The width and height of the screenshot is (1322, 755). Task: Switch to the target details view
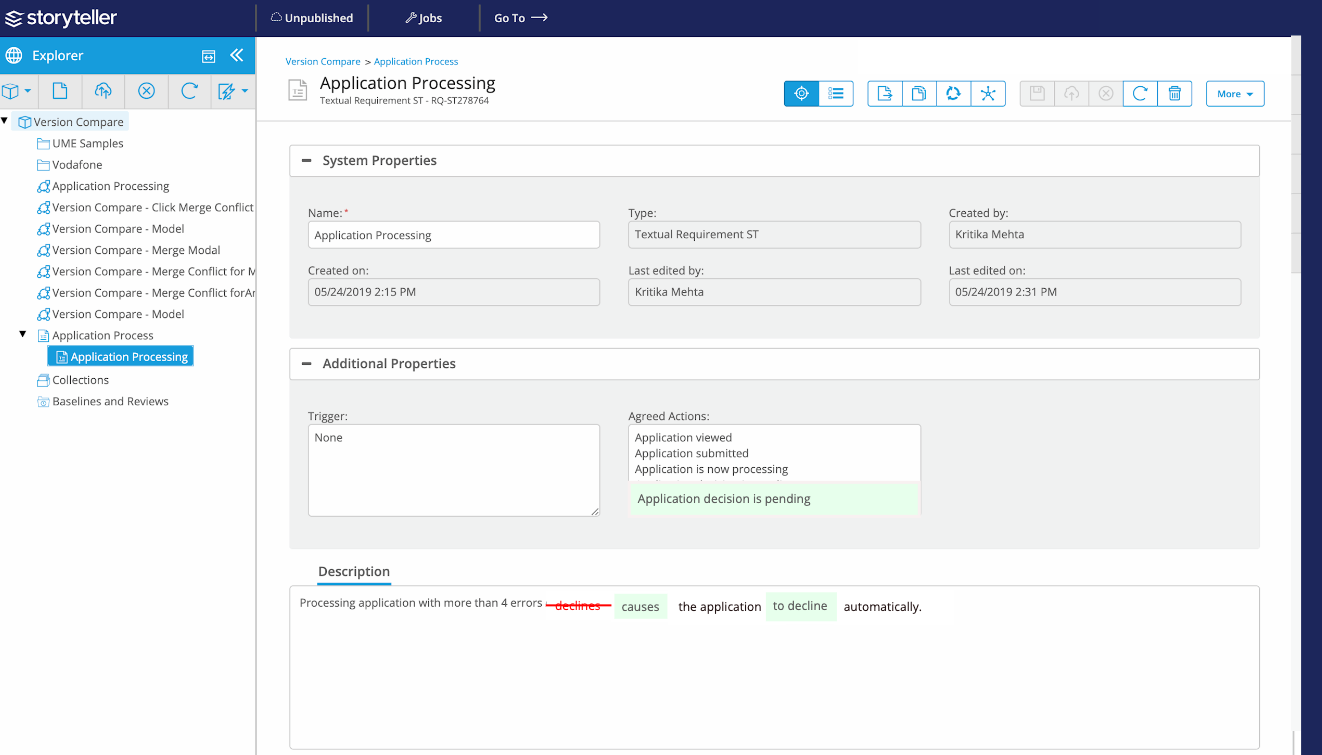point(801,93)
